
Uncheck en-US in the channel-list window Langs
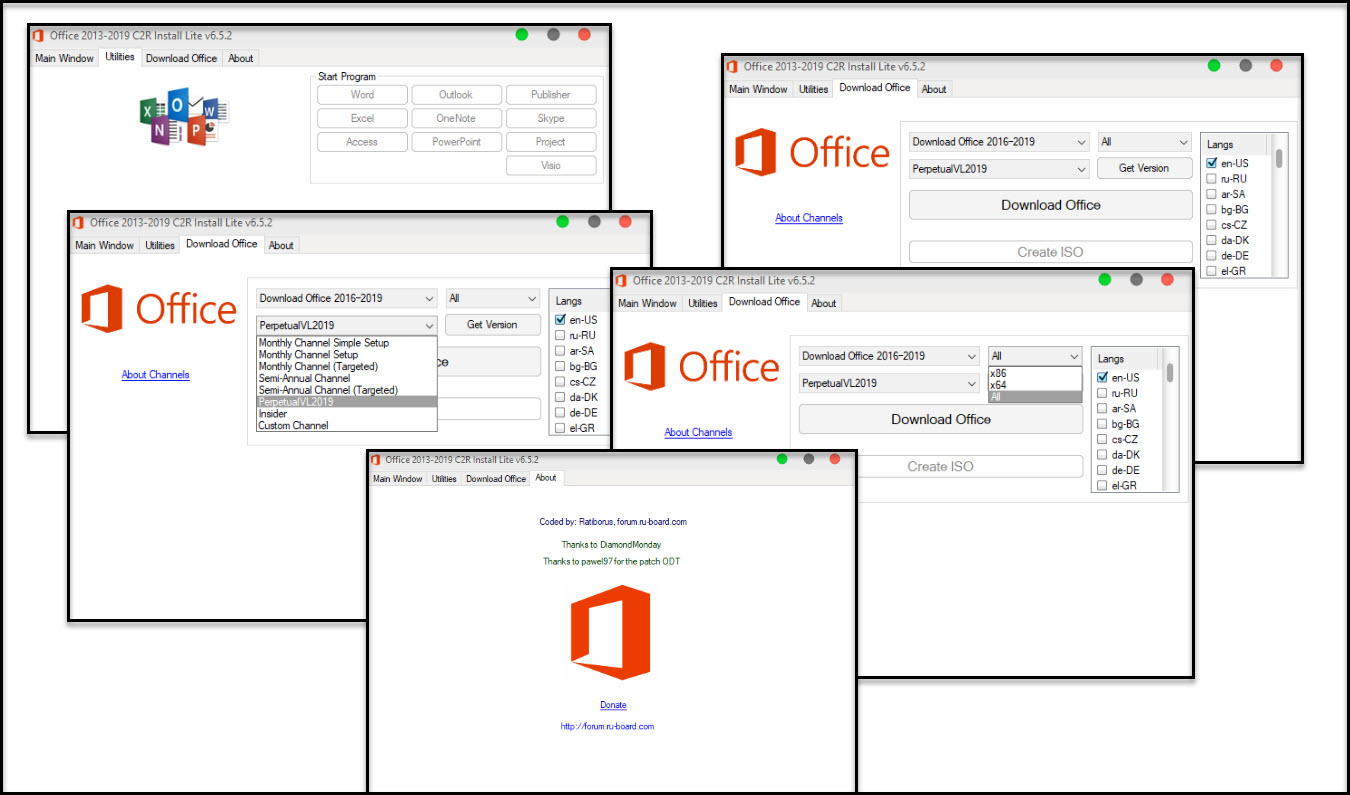560,320
